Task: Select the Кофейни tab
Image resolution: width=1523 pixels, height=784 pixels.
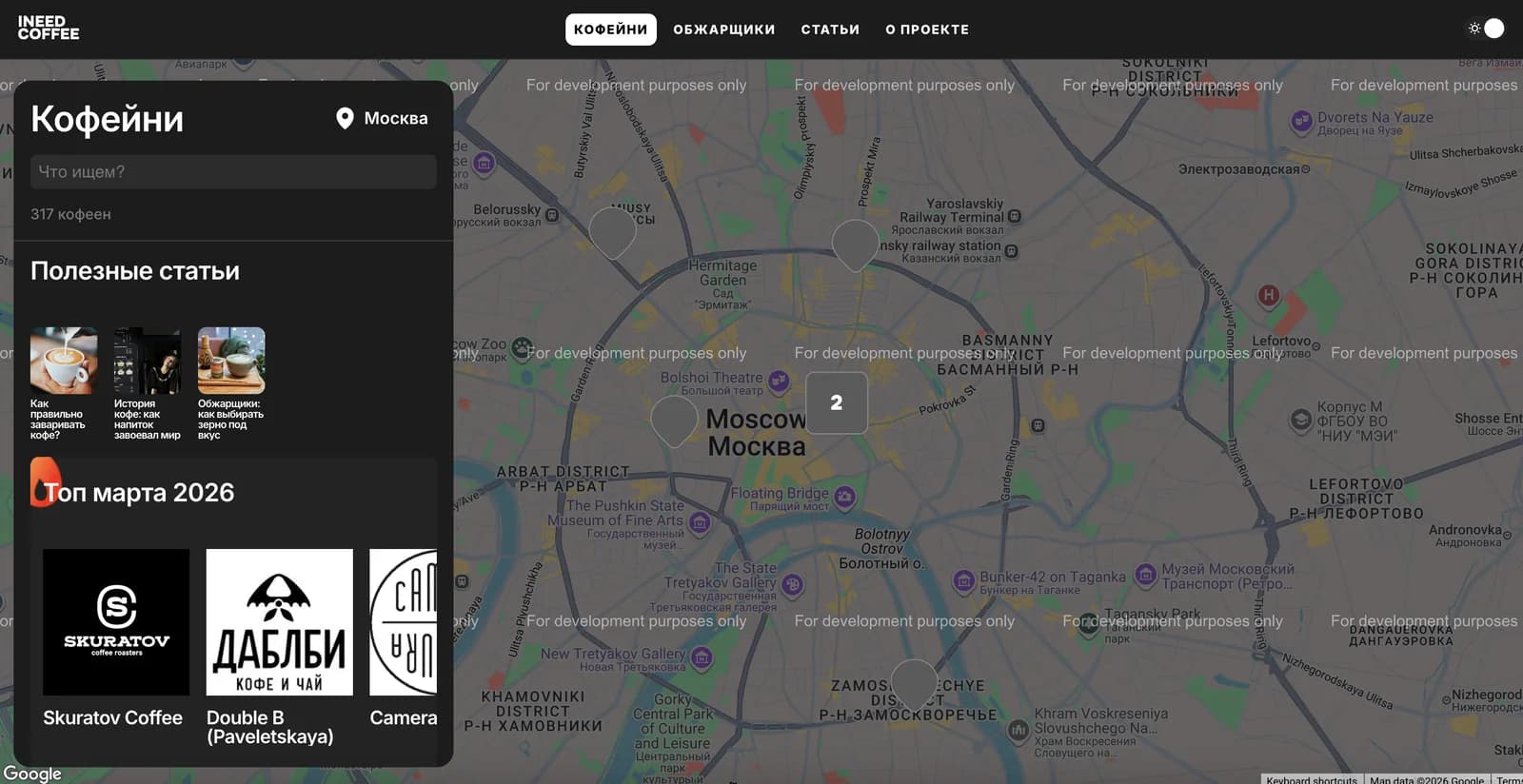Action: (x=610, y=29)
